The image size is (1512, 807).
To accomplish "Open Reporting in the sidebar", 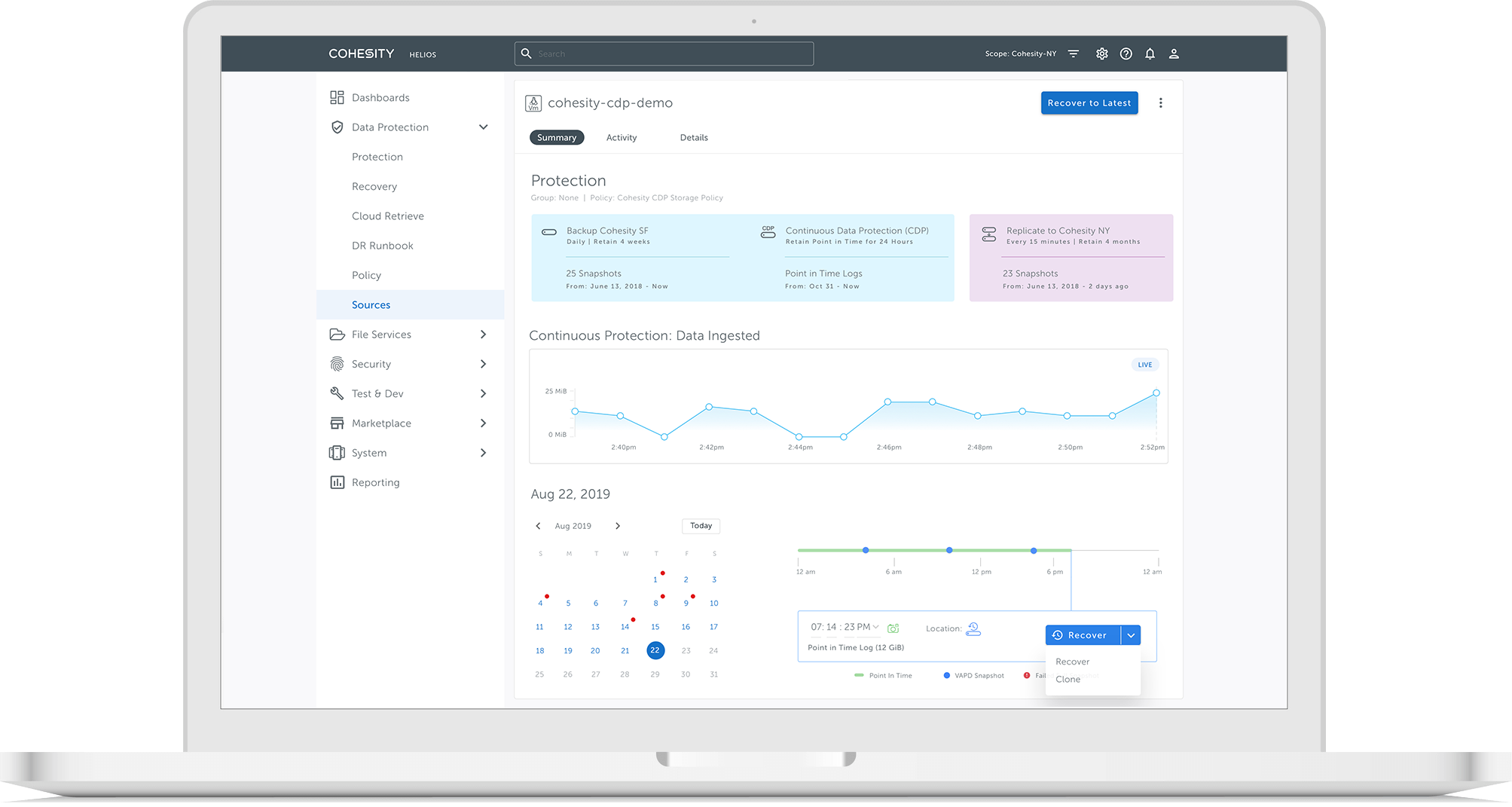I will 376,482.
